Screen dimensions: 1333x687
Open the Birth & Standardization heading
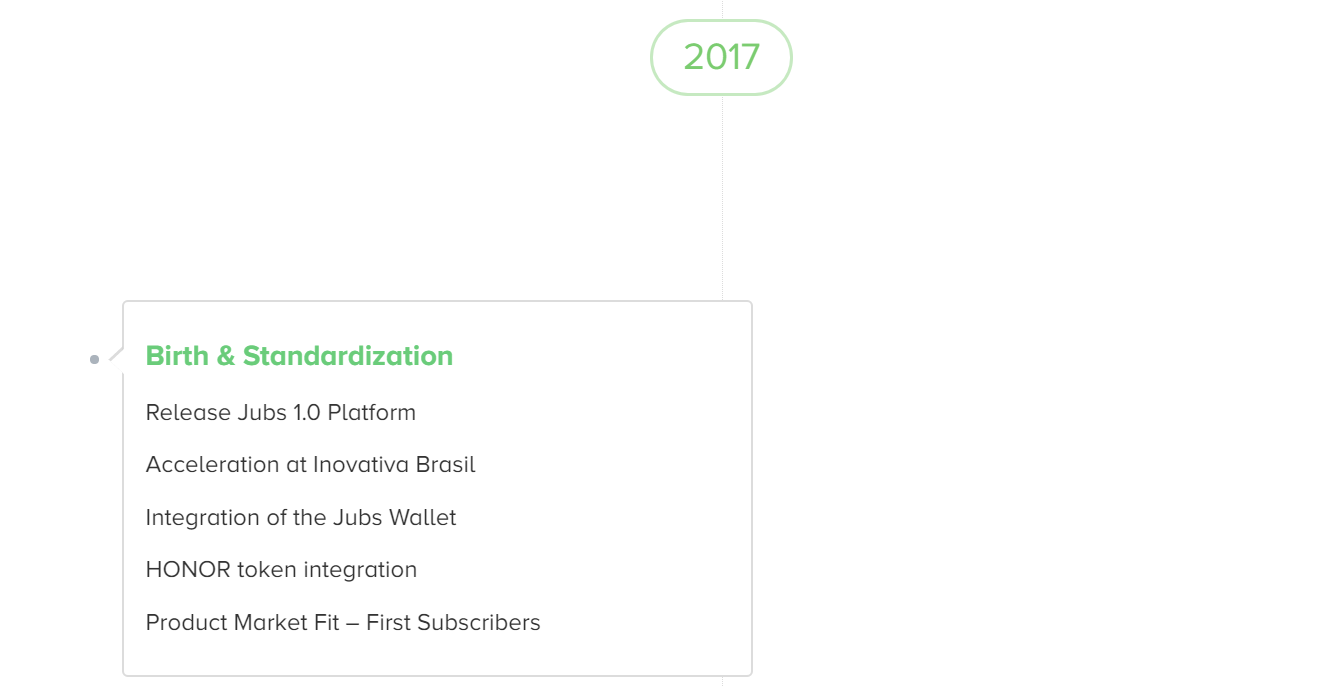(299, 356)
